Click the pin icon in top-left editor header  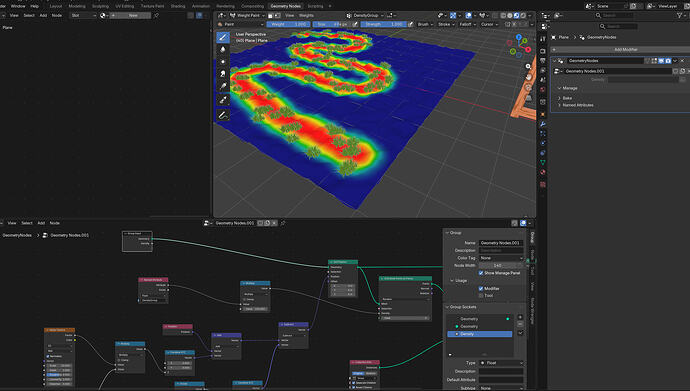(156, 15)
